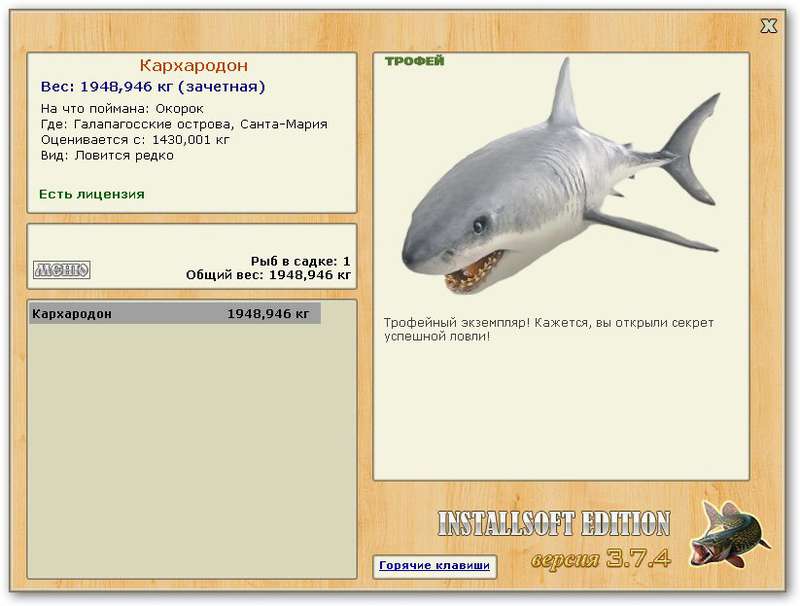800x606 pixels.
Task: Click the Кархародон fish name heading
Action: [x=194, y=65]
